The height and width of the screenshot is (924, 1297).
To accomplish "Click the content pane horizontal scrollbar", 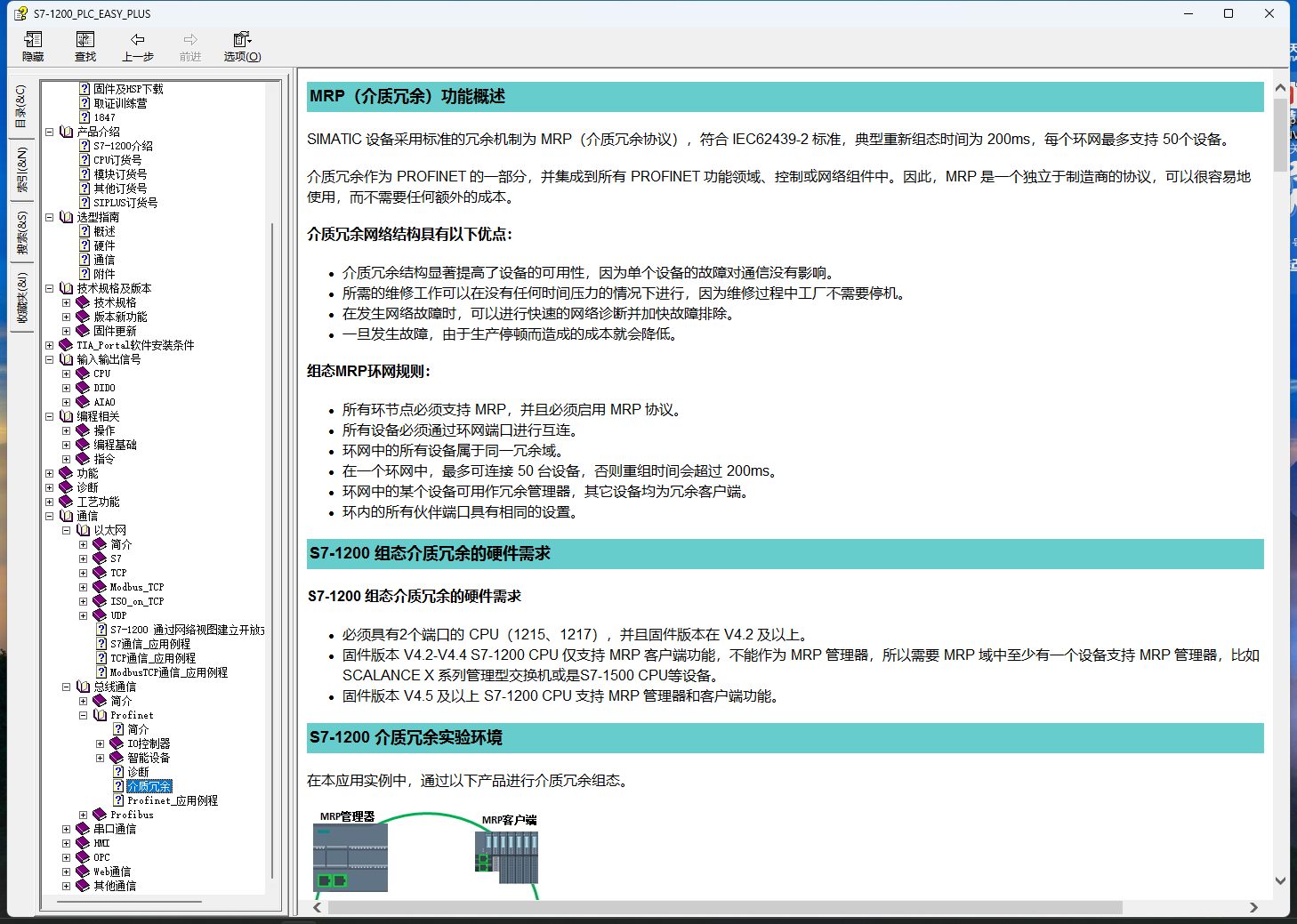I will coord(725,907).
